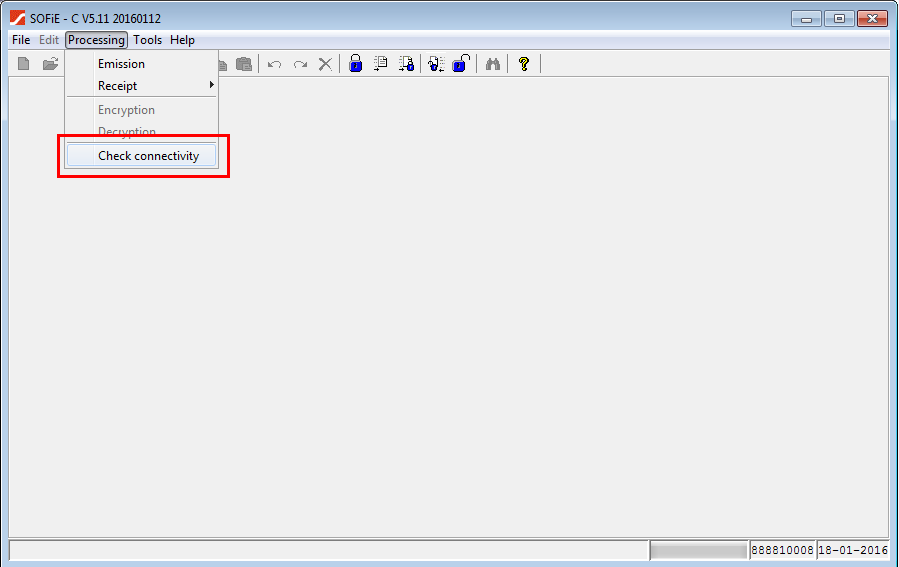Click the 18-01-2016 date in status bar
The image size is (899, 567).
(x=852, y=550)
